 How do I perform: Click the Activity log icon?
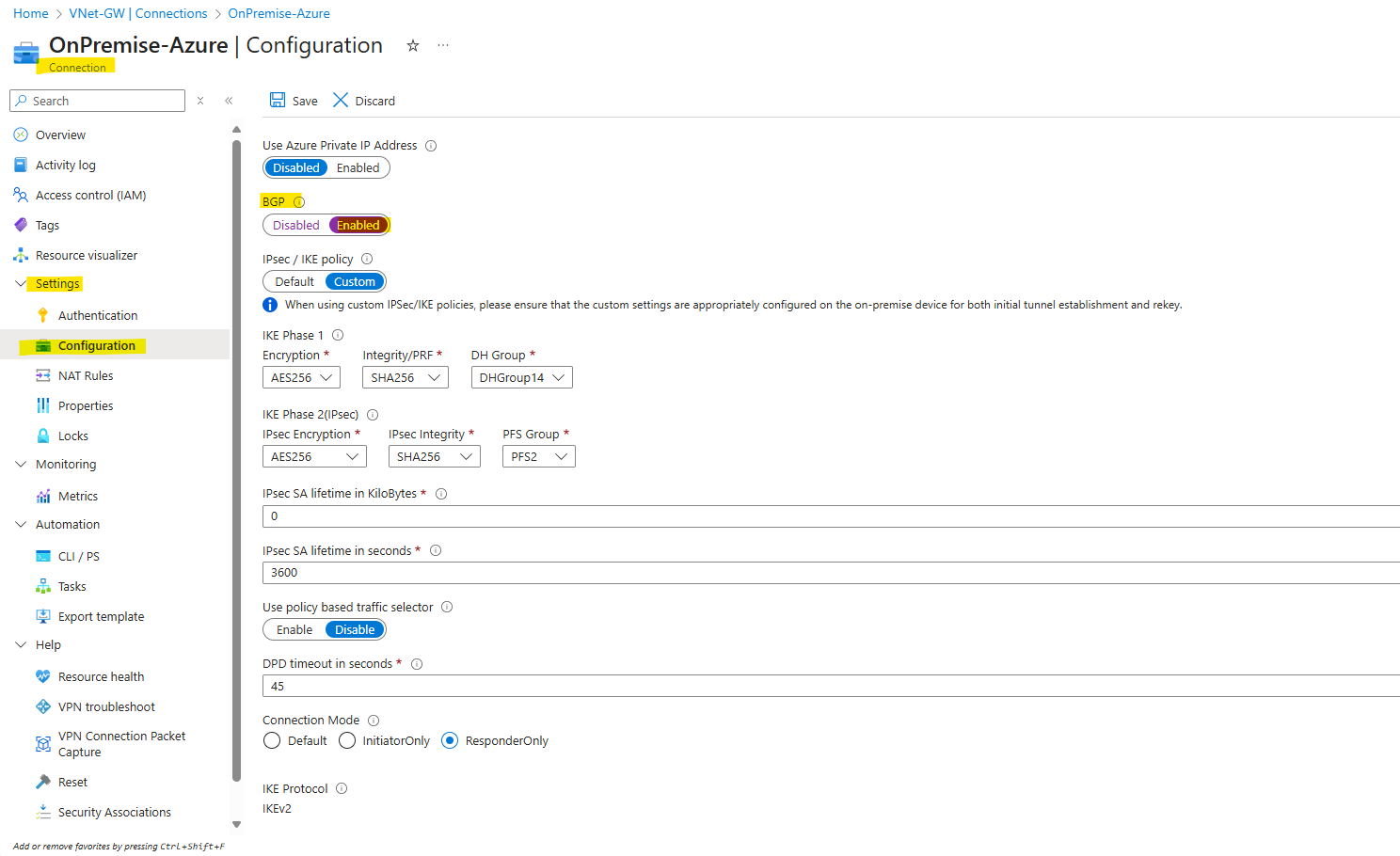[21, 165]
